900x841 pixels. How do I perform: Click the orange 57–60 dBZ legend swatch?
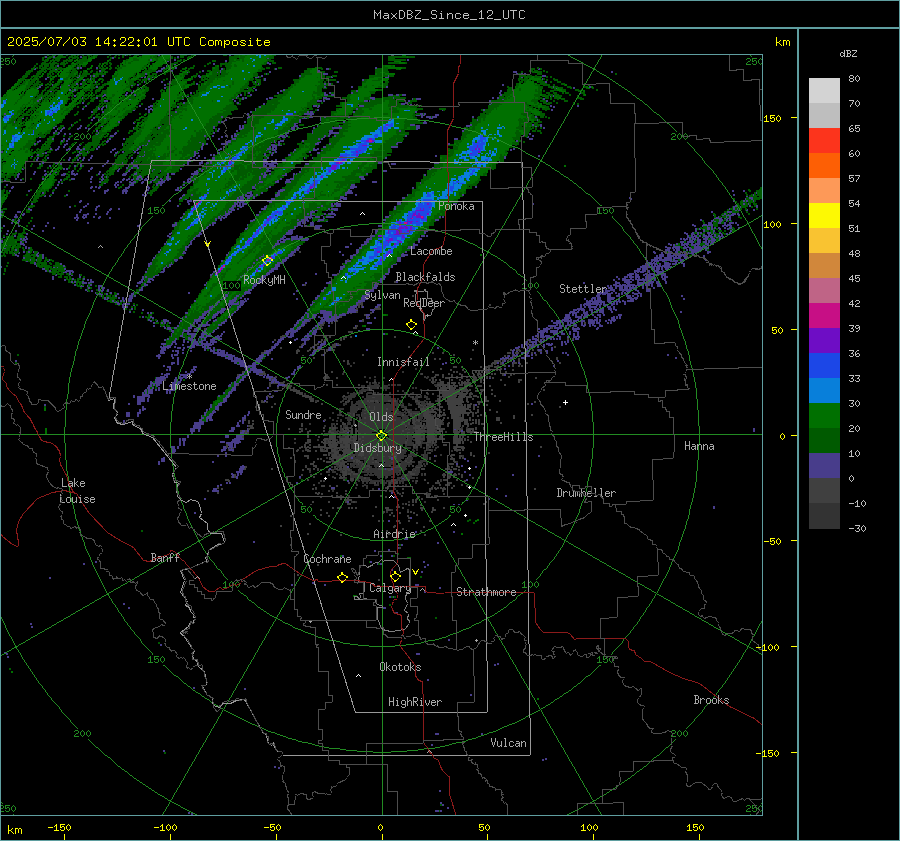coord(824,166)
